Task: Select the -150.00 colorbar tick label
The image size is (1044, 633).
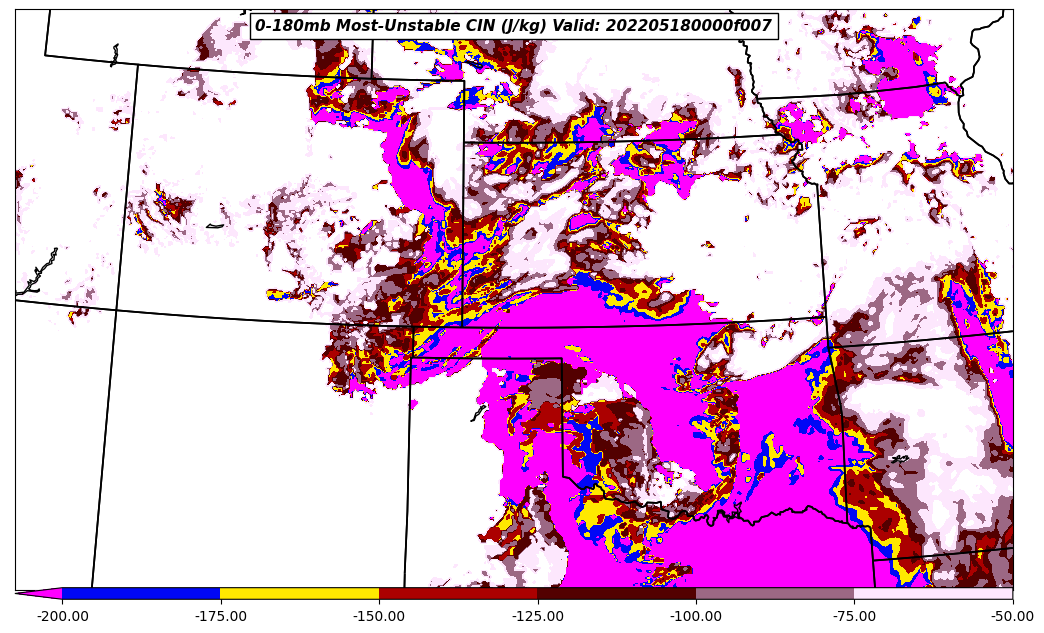Action: (379, 616)
